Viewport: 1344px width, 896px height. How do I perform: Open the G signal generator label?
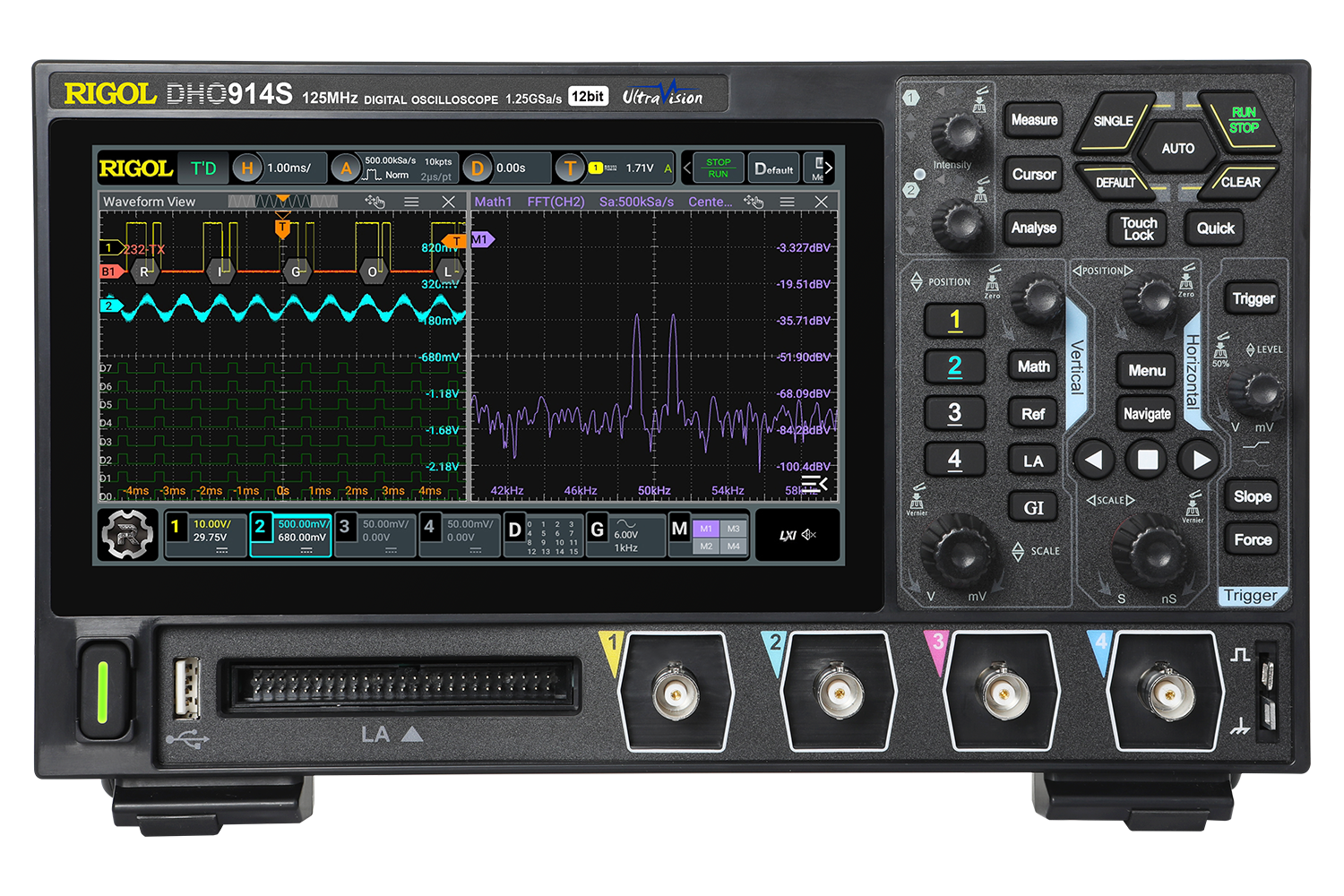coord(626,535)
